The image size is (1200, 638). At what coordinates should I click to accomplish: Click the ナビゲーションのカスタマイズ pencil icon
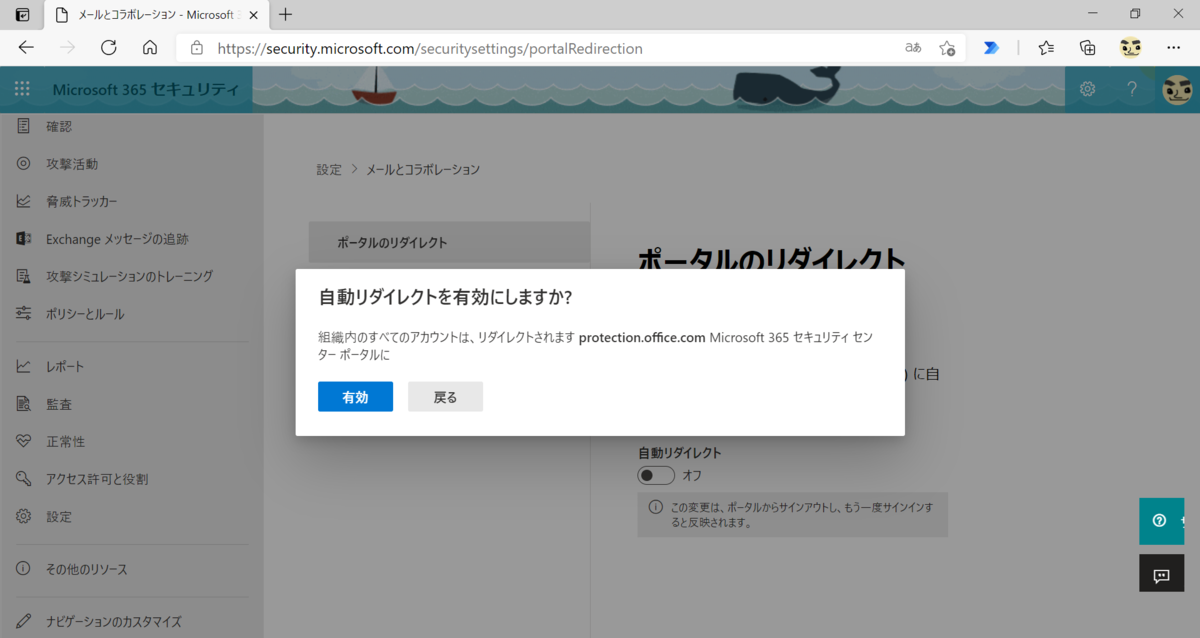(23, 621)
